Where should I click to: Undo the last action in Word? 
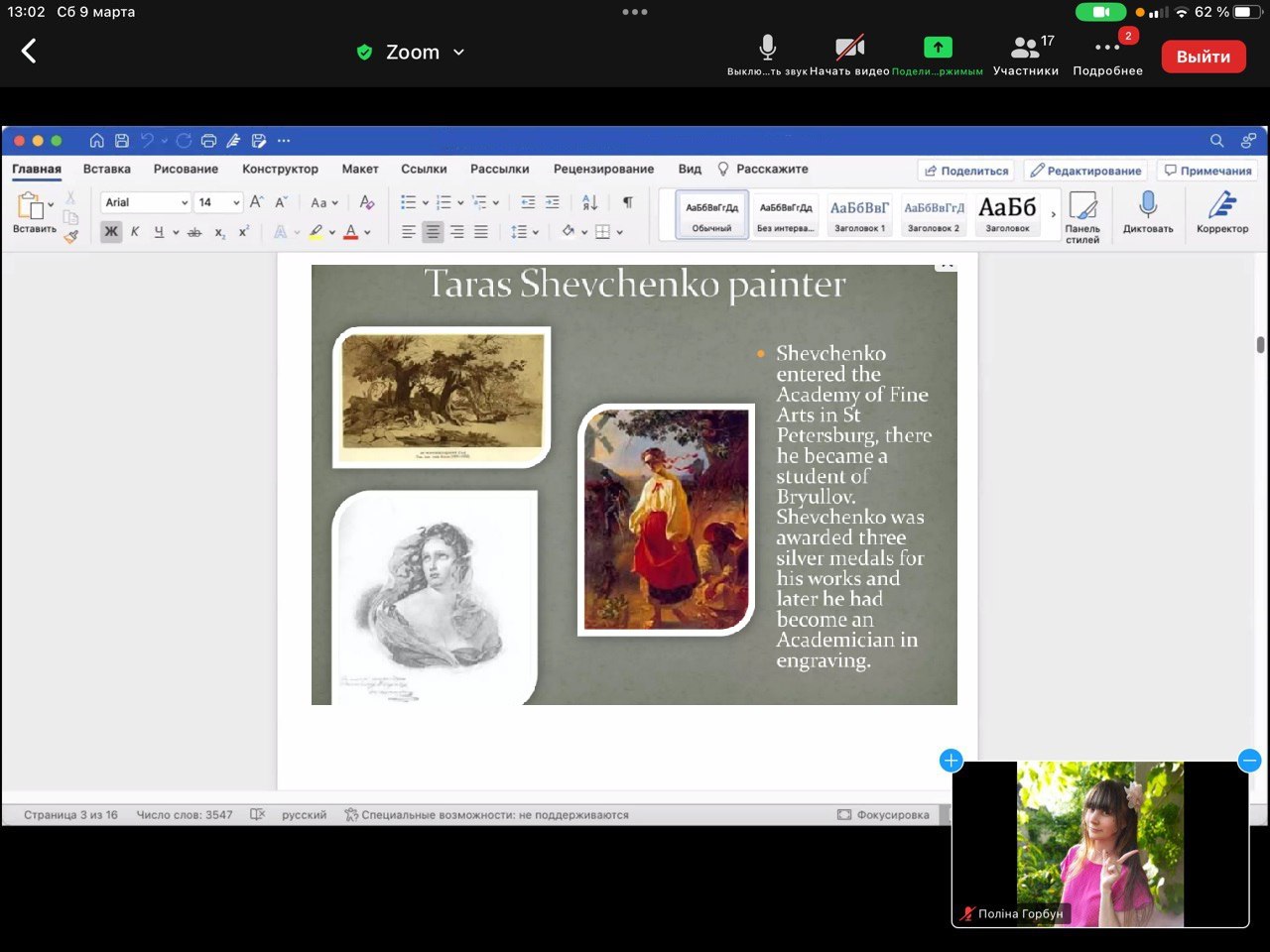[x=147, y=141]
